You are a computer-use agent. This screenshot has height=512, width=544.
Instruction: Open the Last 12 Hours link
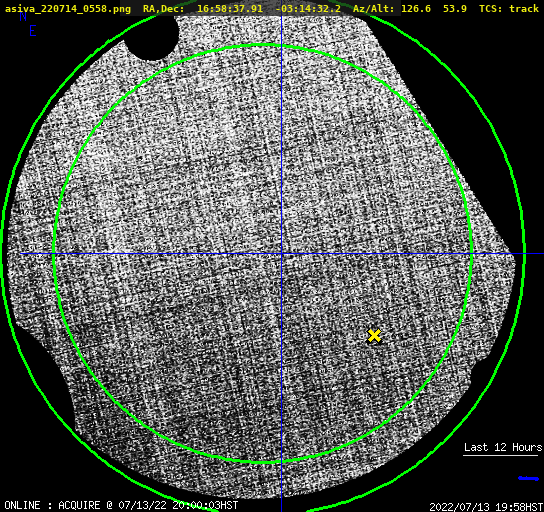[503, 447]
